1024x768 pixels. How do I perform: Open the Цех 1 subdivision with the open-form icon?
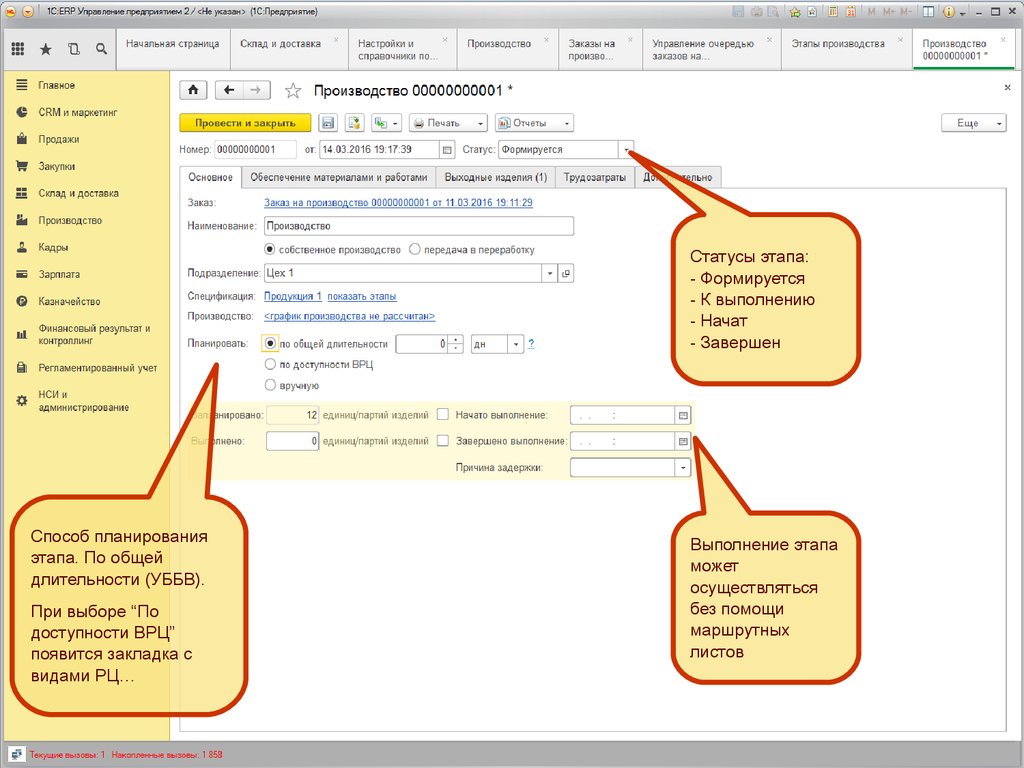[566, 273]
